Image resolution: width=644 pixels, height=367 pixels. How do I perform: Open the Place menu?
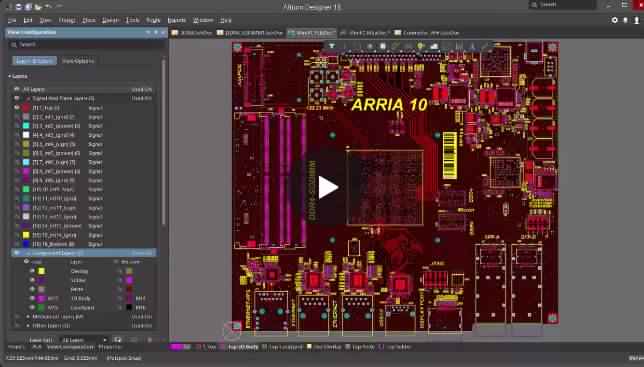point(89,20)
